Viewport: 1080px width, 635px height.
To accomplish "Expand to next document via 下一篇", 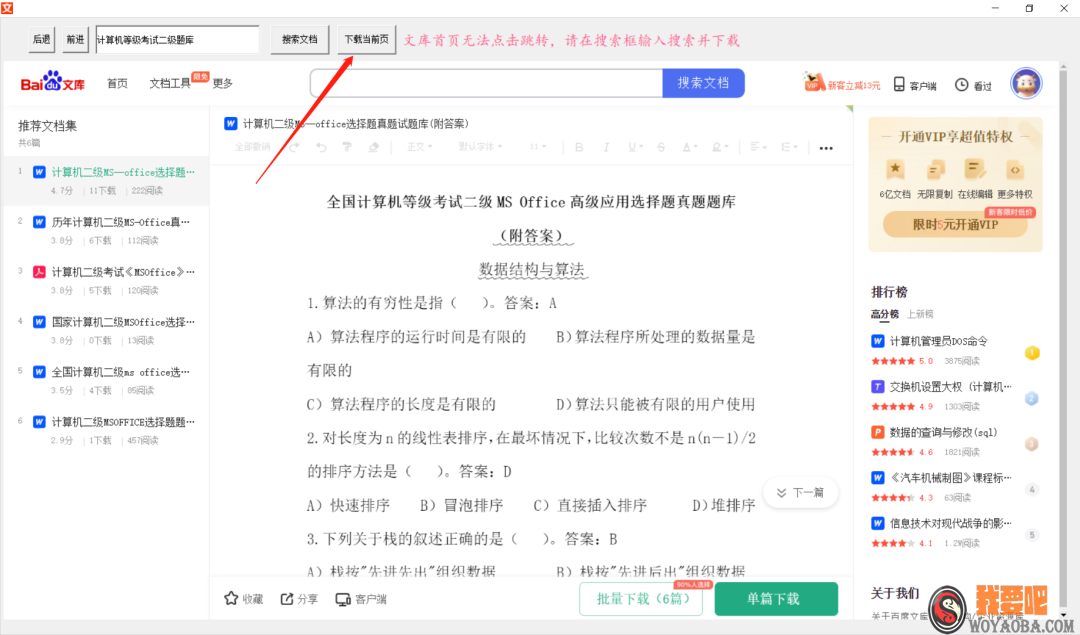I will point(799,492).
